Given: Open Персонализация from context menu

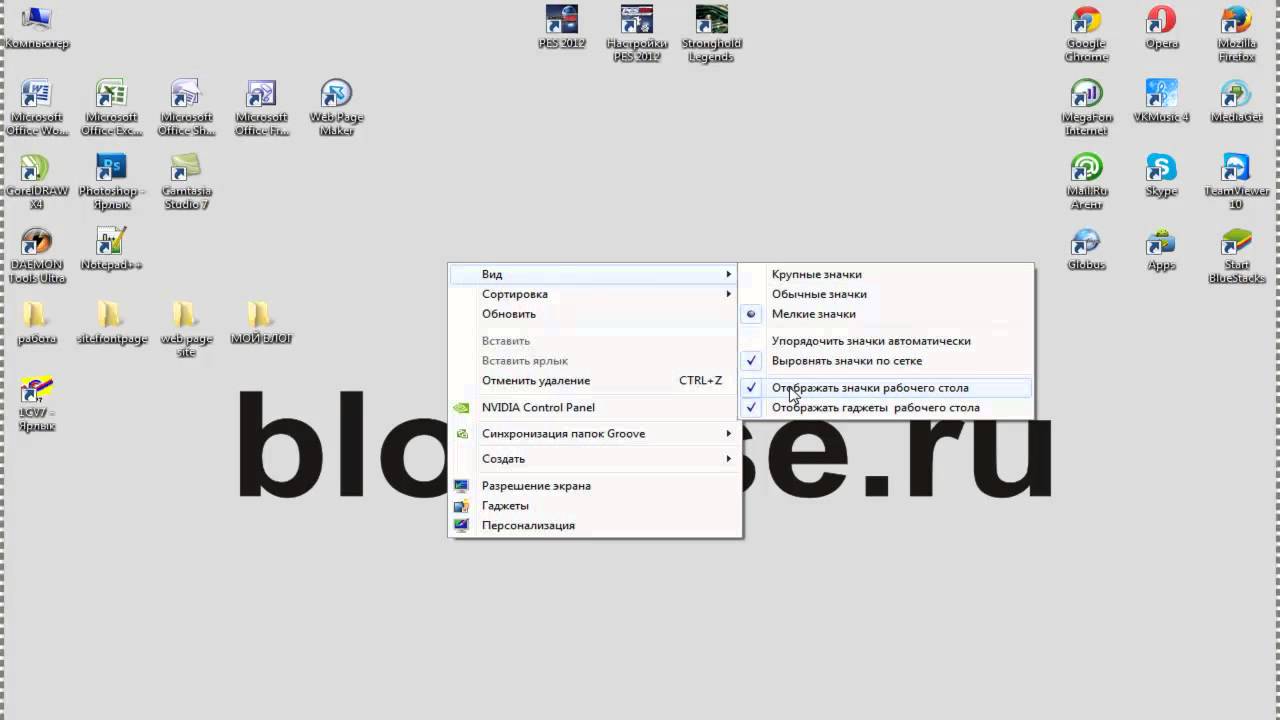Looking at the screenshot, I should [594, 526].
